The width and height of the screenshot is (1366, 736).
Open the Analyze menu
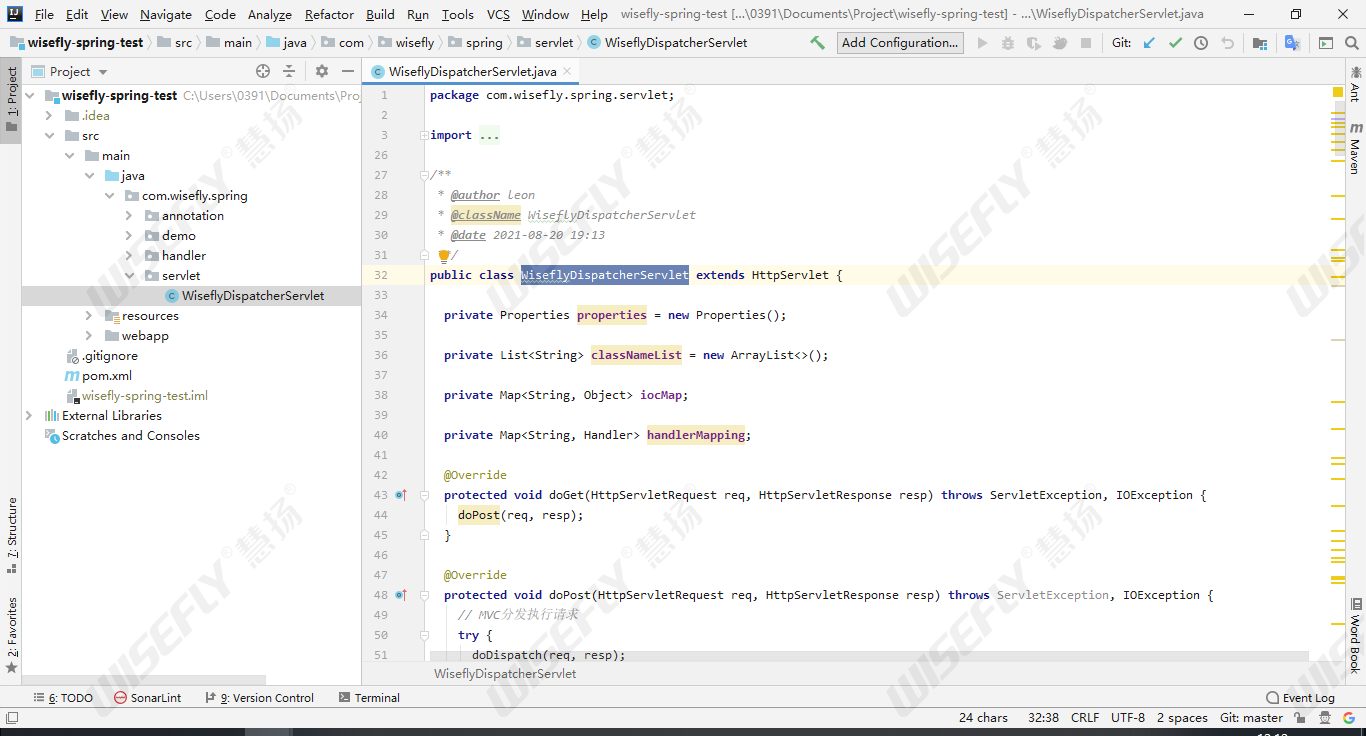(x=270, y=14)
